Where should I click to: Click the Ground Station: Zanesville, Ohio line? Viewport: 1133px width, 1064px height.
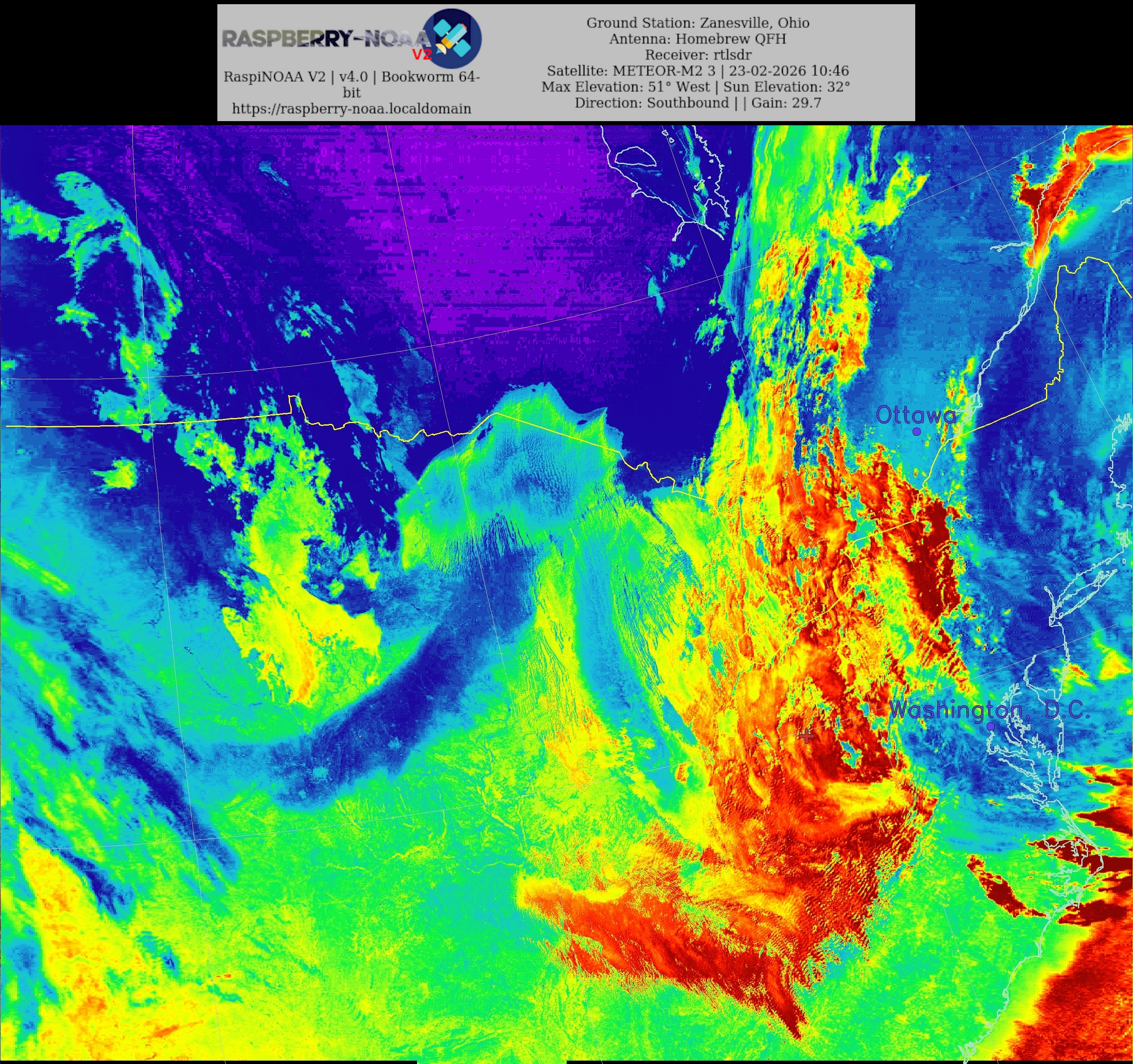[697, 23]
